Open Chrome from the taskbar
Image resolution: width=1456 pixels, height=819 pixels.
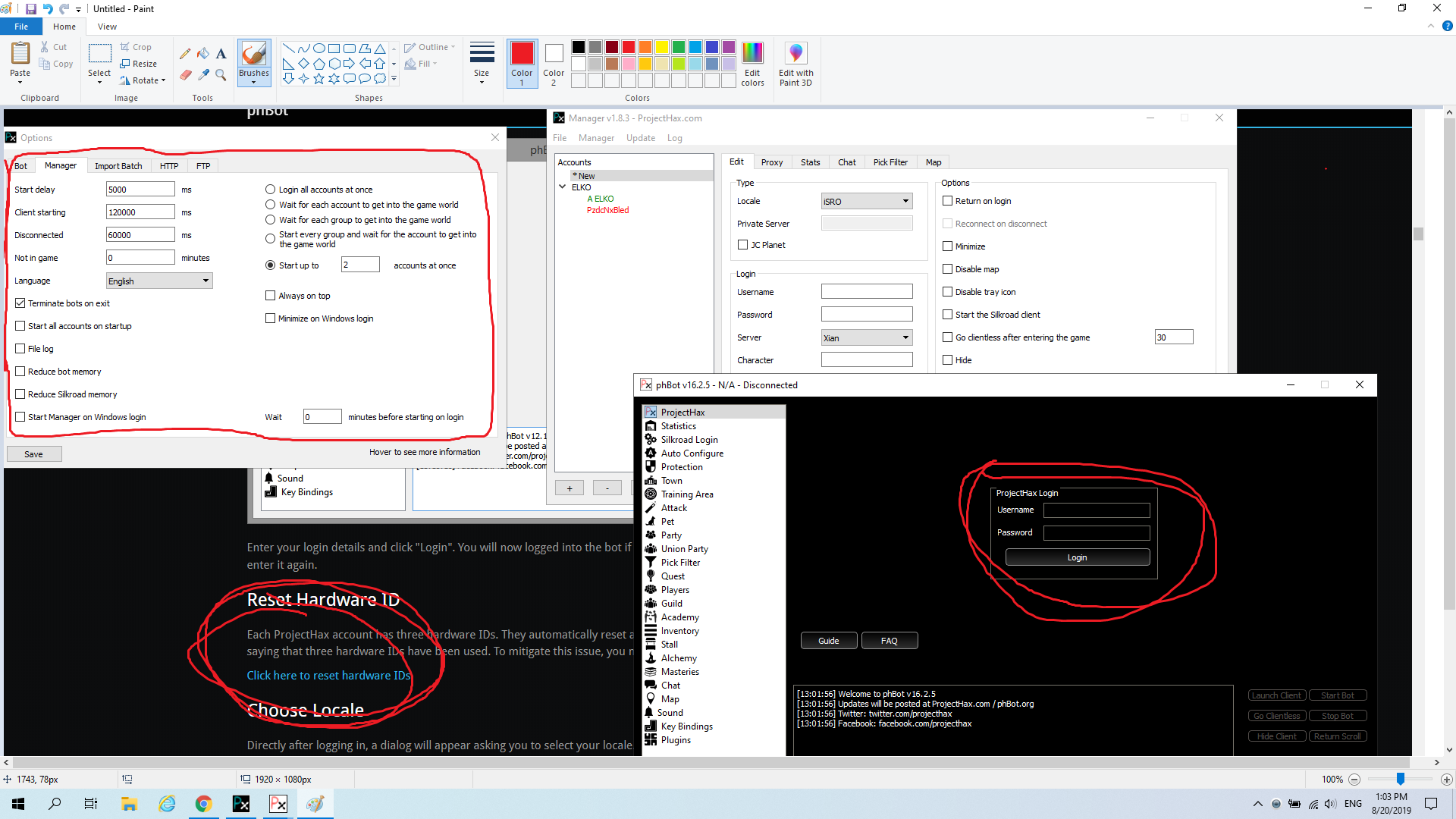coord(203,804)
